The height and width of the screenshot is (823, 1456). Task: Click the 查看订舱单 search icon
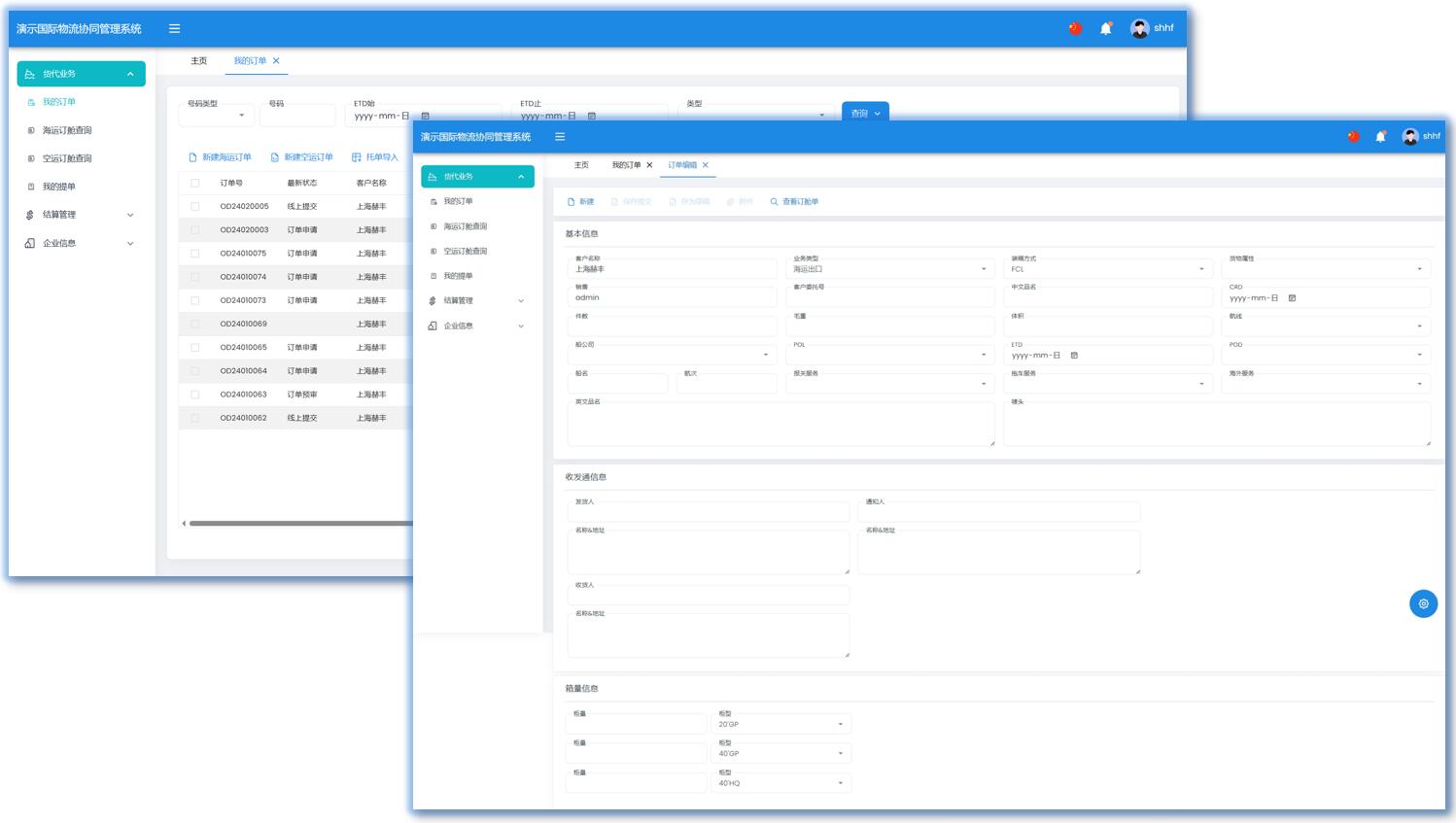click(x=774, y=202)
